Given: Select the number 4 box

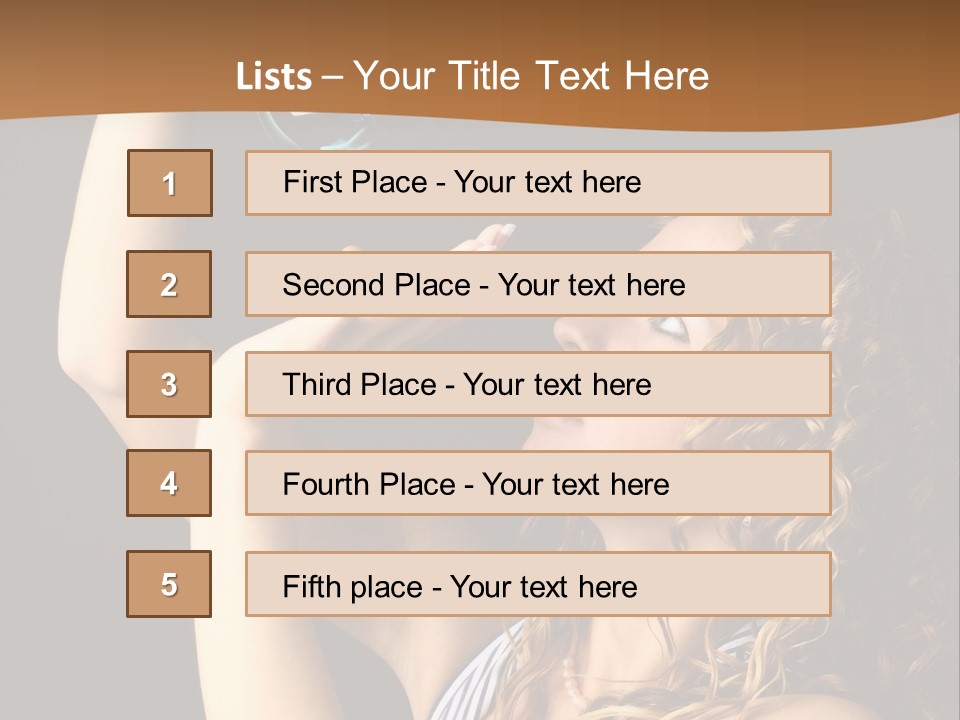Looking at the screenshot, I should tap(169, 483).
